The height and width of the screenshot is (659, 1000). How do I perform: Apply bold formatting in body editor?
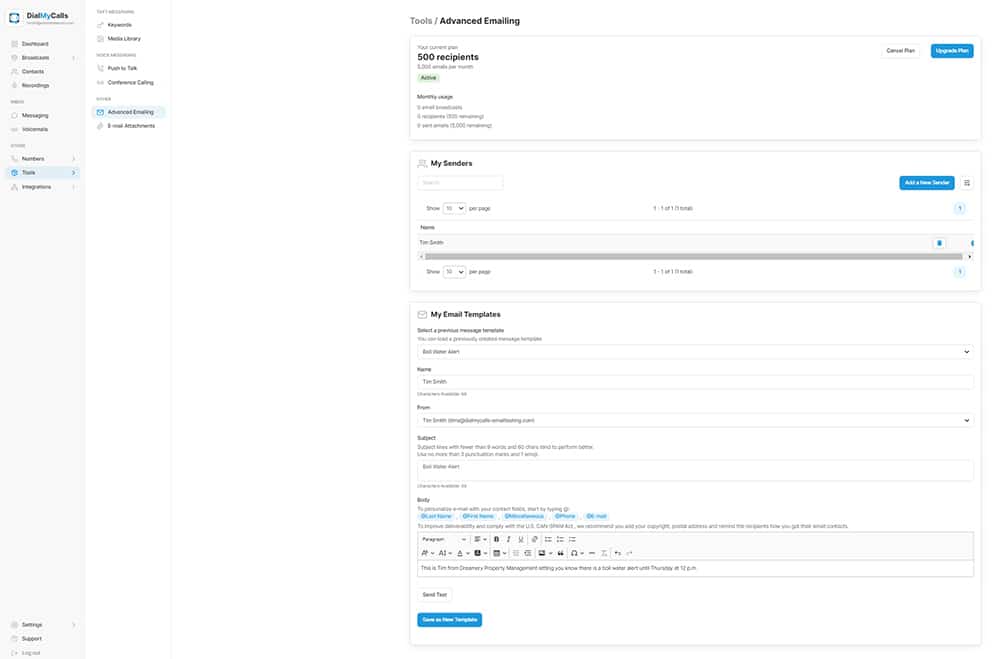pyautogui.click(x=496, y=539)
